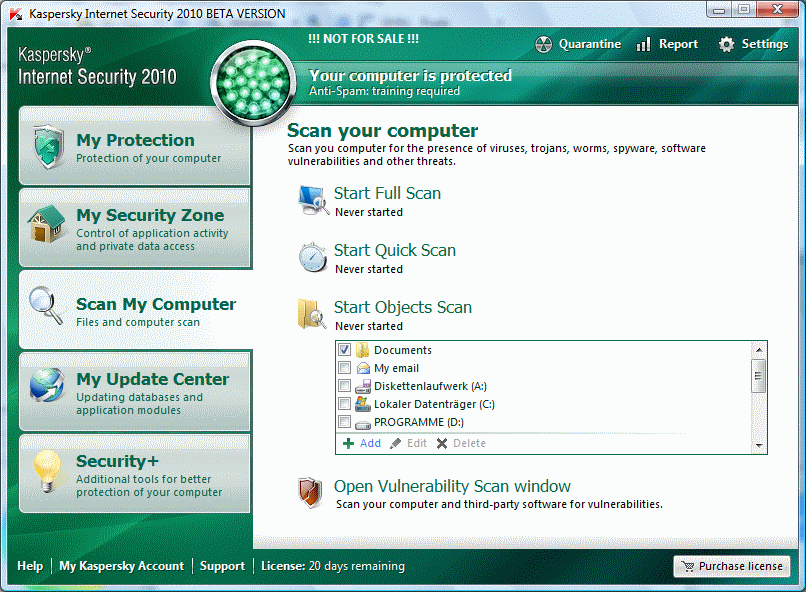Image resolution: width=806 pixels, height=592 pixels.
Task: Click the My Security Zone house icon
Action: (x=47, y=224)
